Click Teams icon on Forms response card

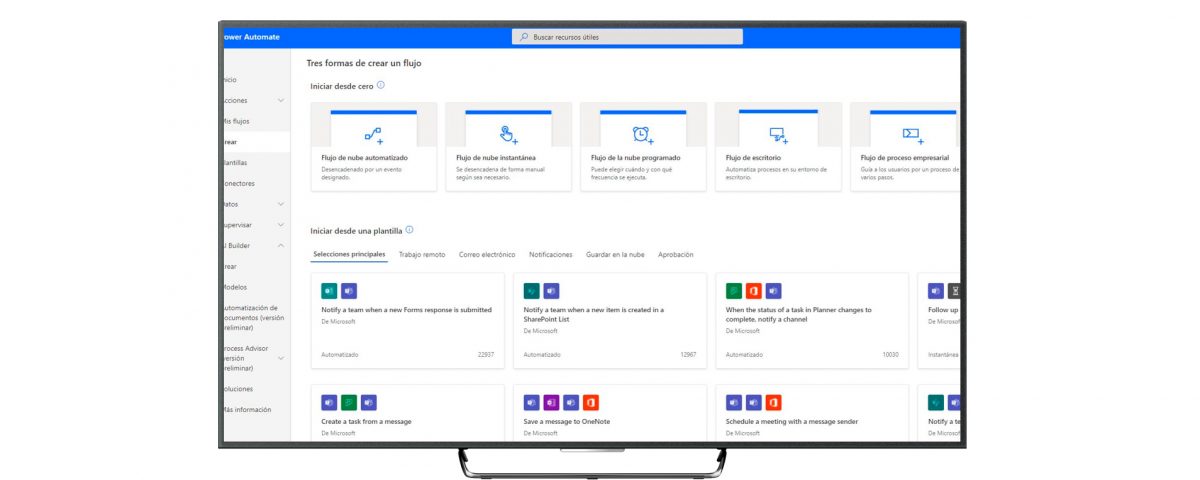coord(348,291)
